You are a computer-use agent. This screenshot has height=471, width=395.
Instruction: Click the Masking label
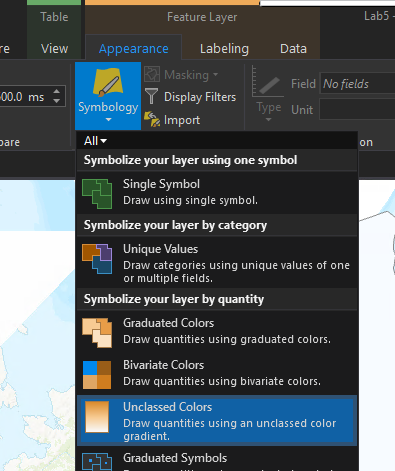click(x=186, y=75)
